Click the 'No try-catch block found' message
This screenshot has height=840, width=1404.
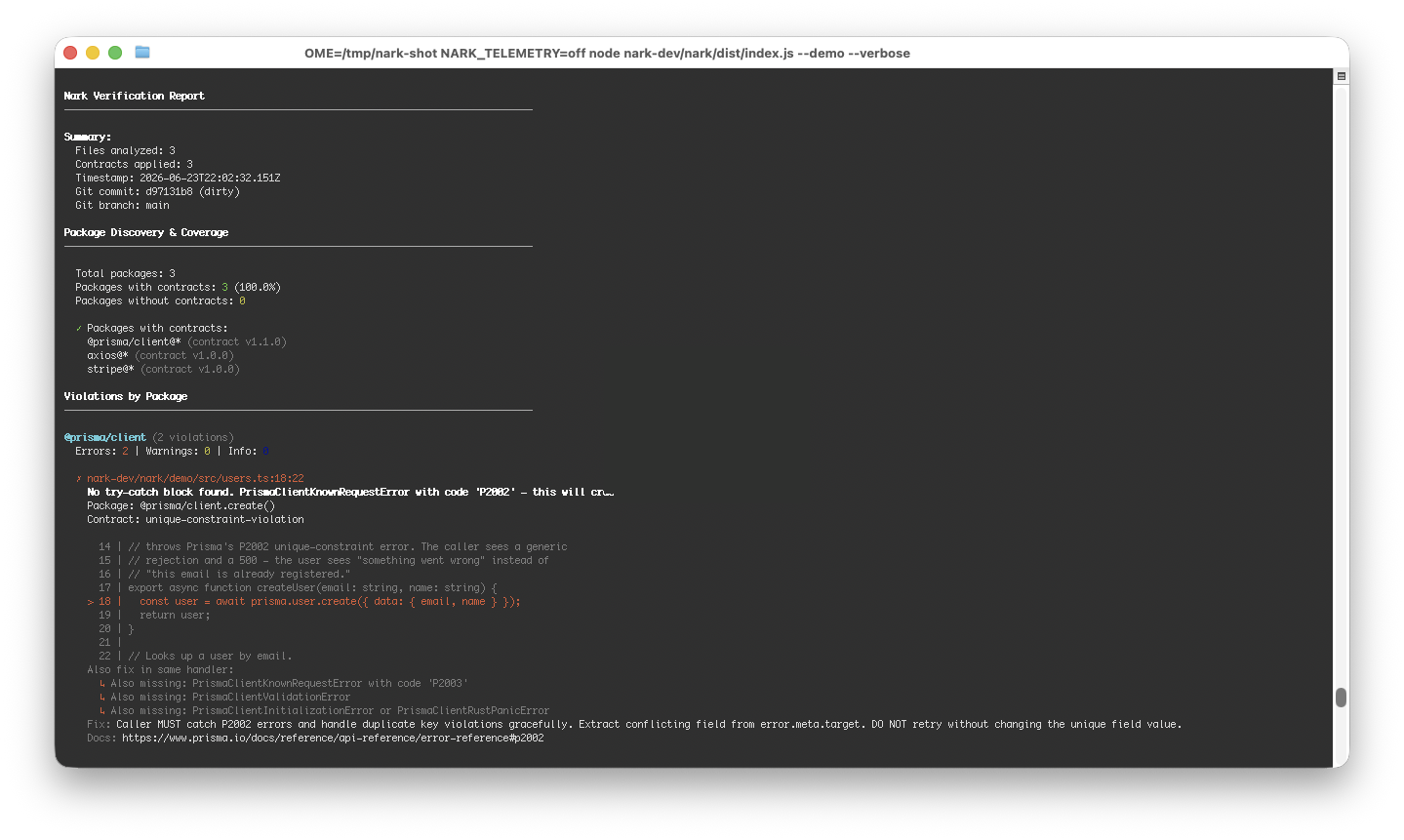(x=350, y=492)
